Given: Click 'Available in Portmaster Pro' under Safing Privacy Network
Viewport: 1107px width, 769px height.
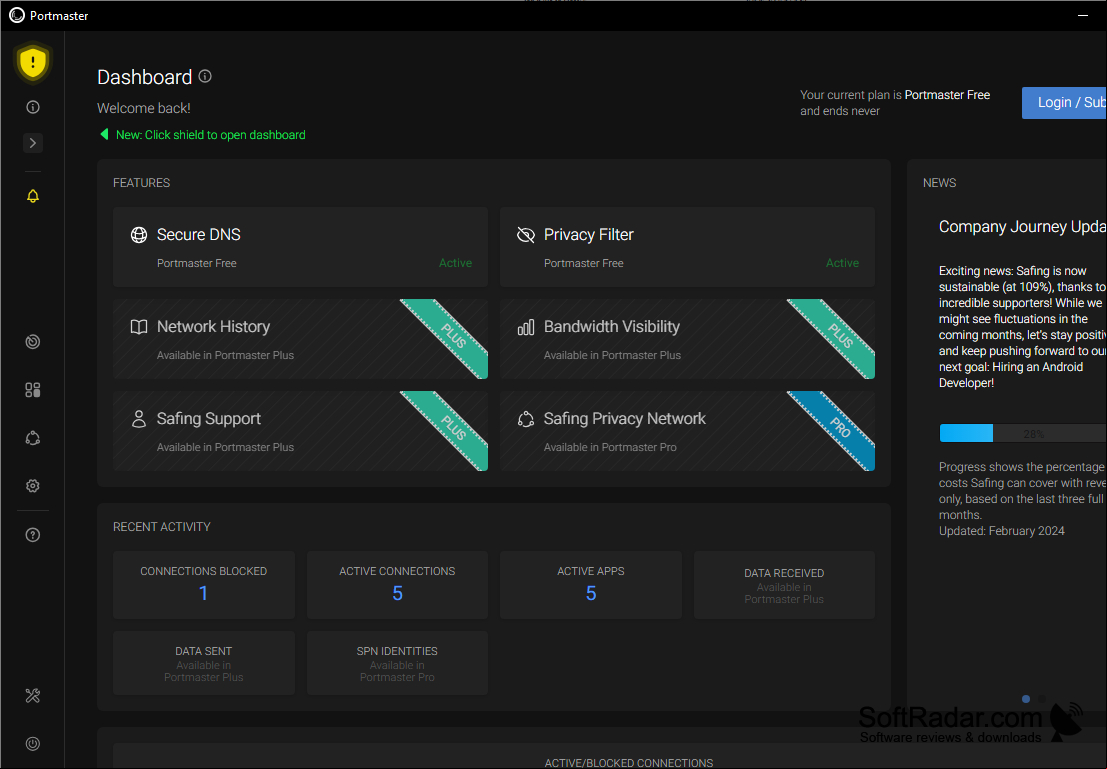Looking at the screenshot, I should (x=610, y=447).
